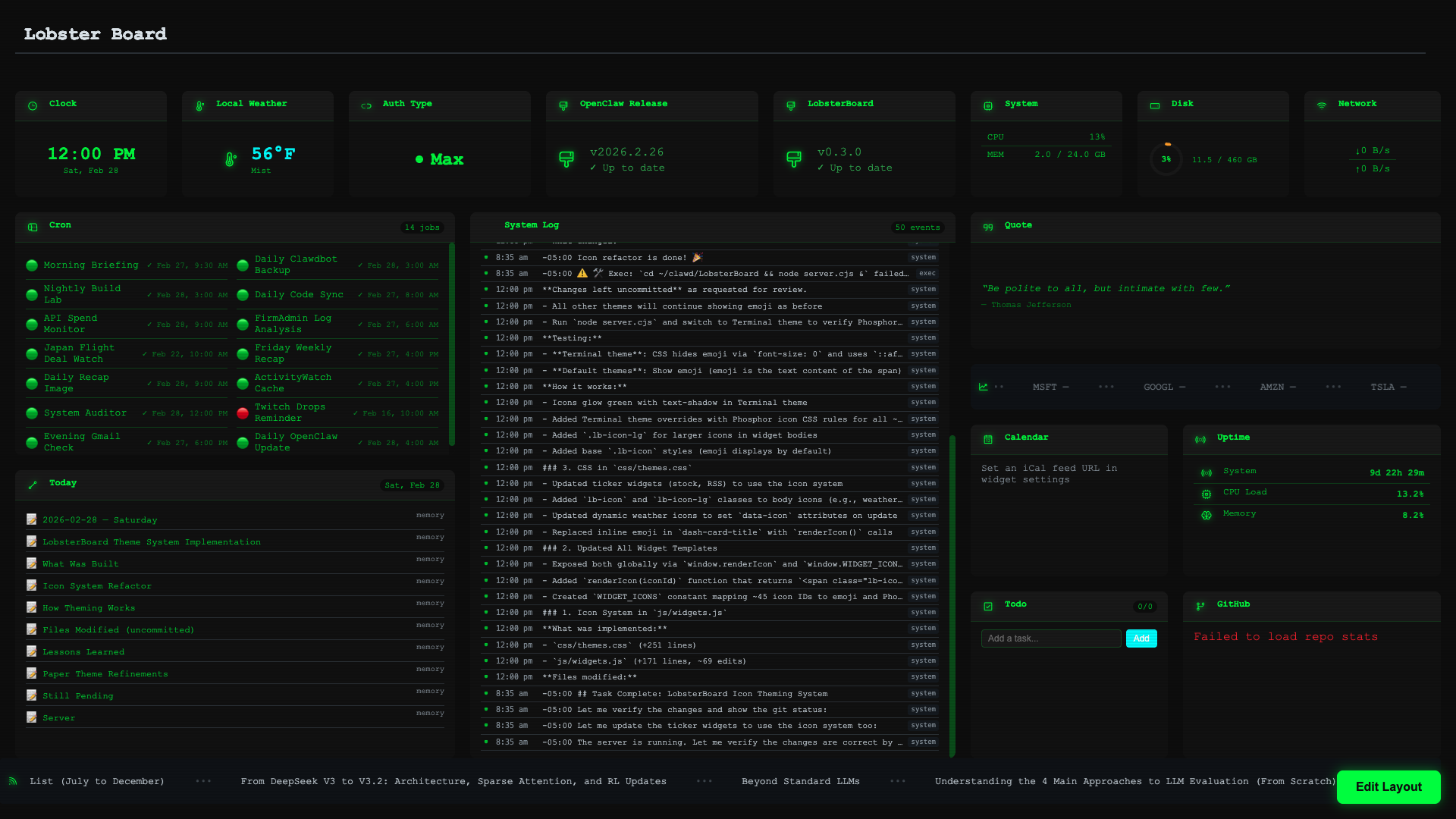Toggle the green status dot beside Morning Briefing
Image resolution: width=1456 pixels, height=819 pixels.
pos(32,265)
